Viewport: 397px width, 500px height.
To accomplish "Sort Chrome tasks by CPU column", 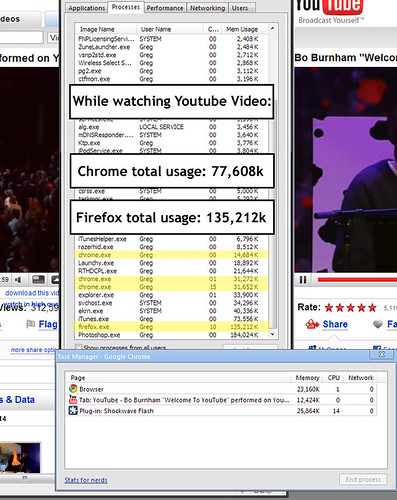I will (x=333, y=378).
